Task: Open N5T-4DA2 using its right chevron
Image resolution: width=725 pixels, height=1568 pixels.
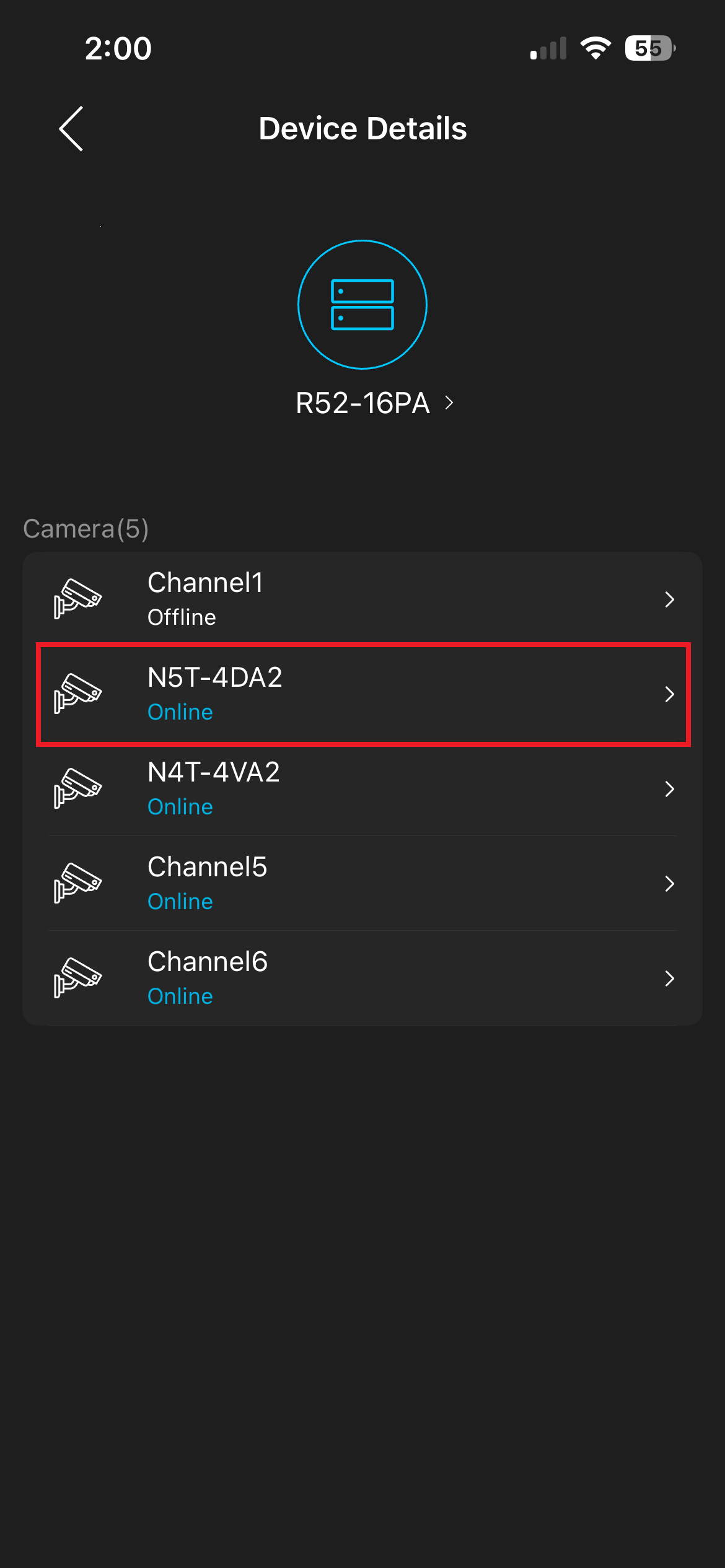Action: coord(669,694)
